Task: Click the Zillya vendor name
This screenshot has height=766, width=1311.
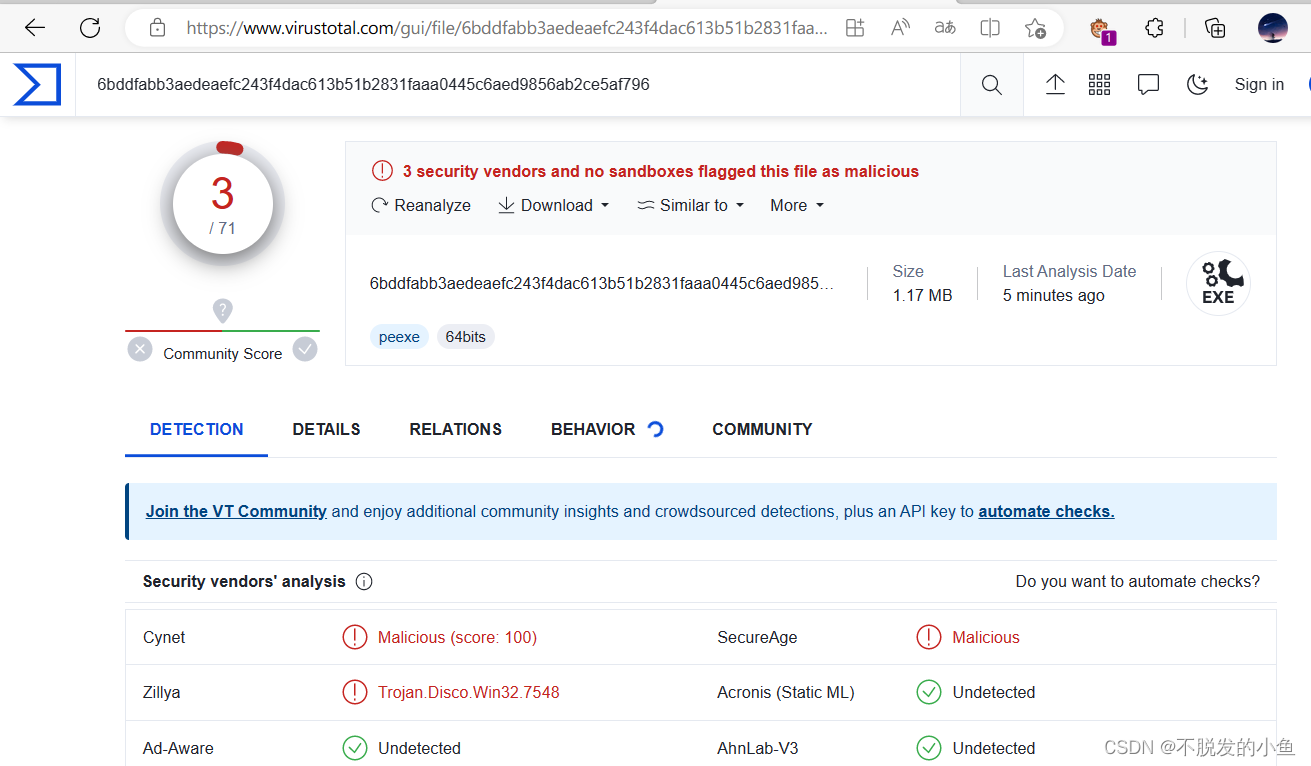Action: (x=162, y=692)
